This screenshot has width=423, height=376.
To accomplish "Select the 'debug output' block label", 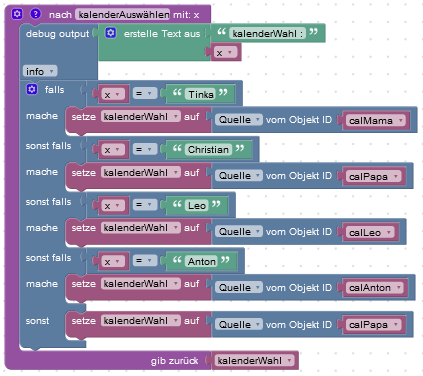I will point(57,34).
